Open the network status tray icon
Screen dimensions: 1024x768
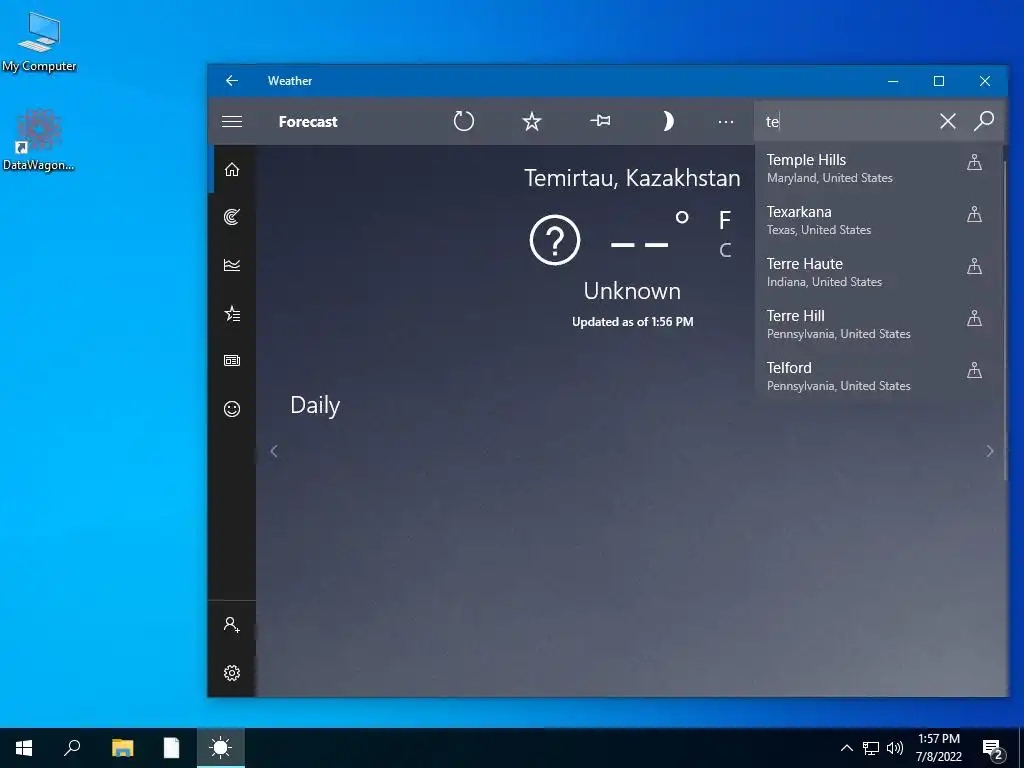(x=871, y=748)
